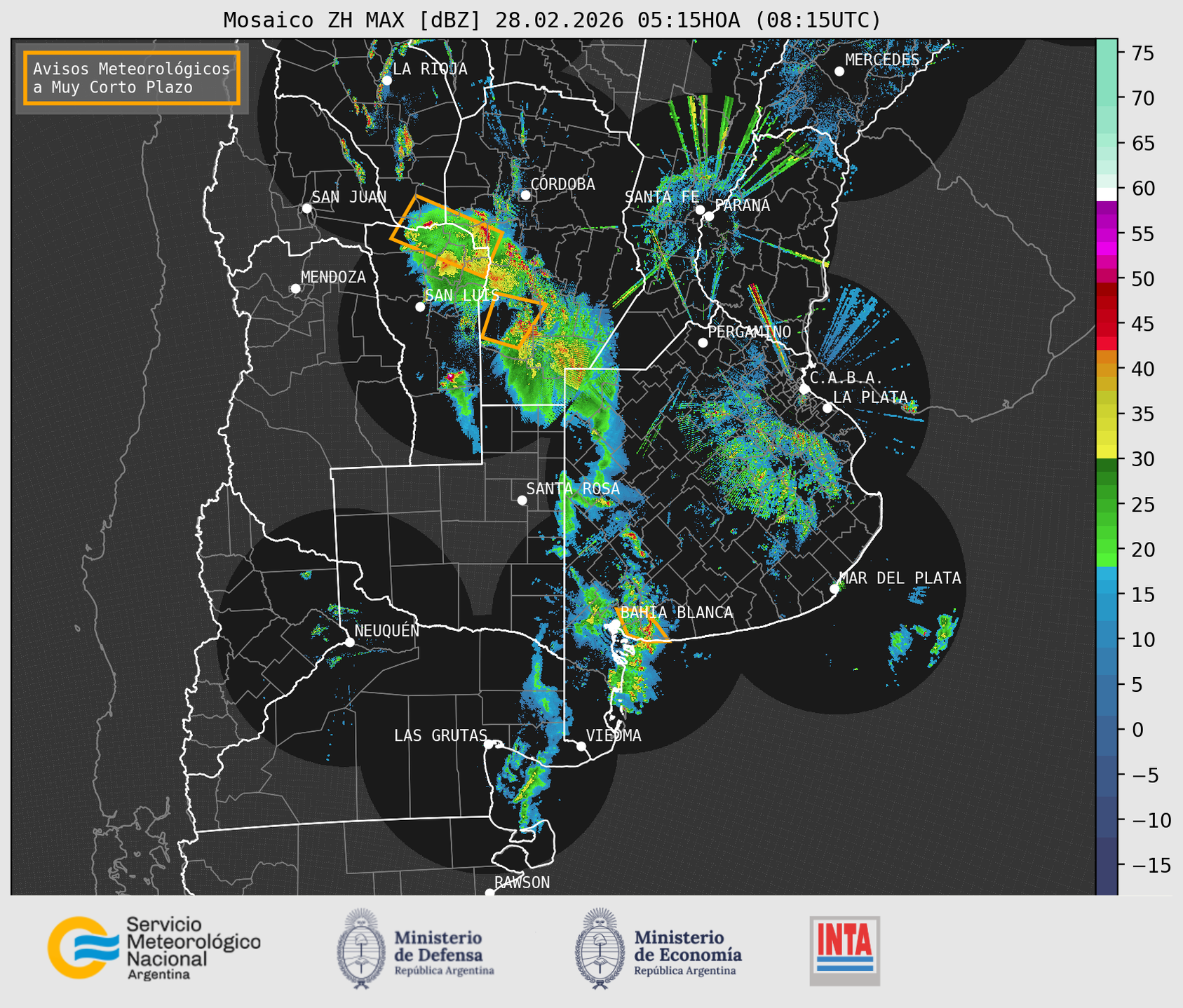Select the PERGAMINO city label
The width and height of the screenshot is (1183, 1008).
(749, 332)
